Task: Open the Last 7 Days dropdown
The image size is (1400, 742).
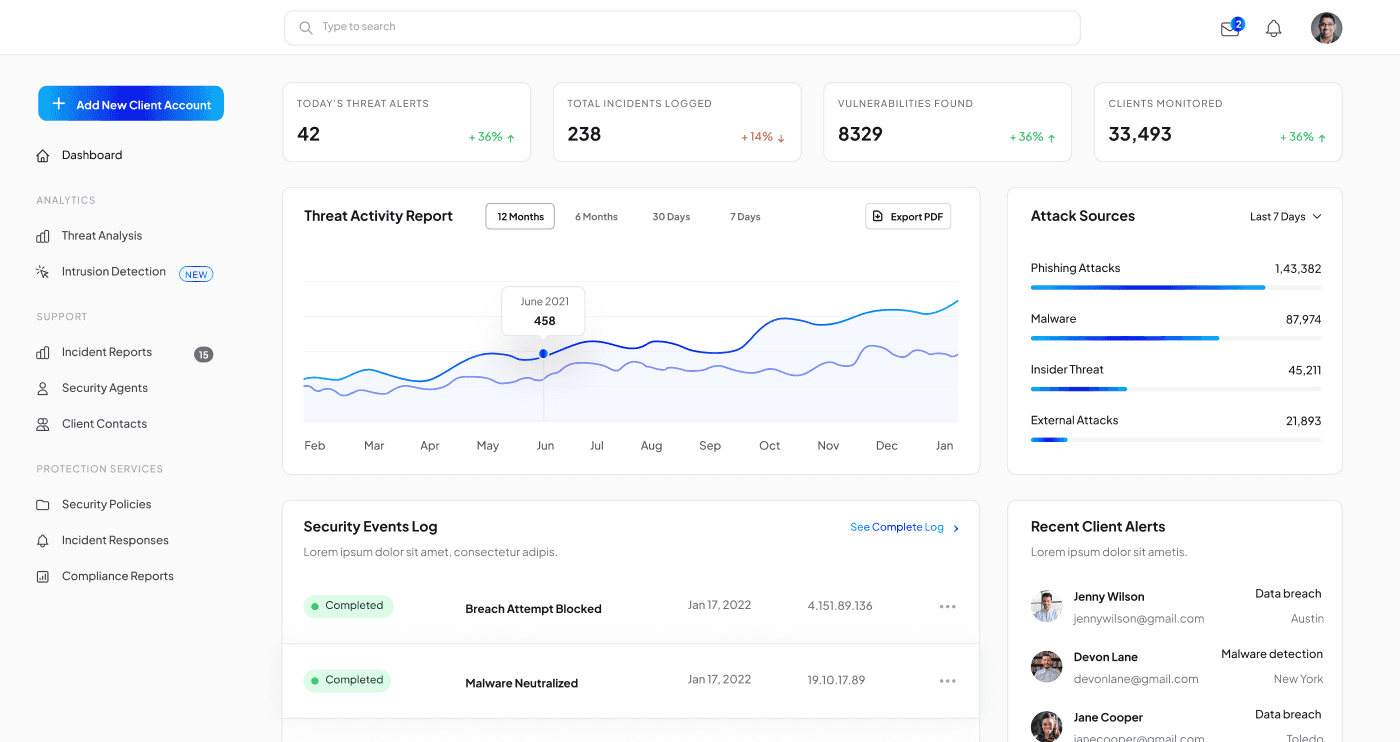Action: tap(1285, 216)
